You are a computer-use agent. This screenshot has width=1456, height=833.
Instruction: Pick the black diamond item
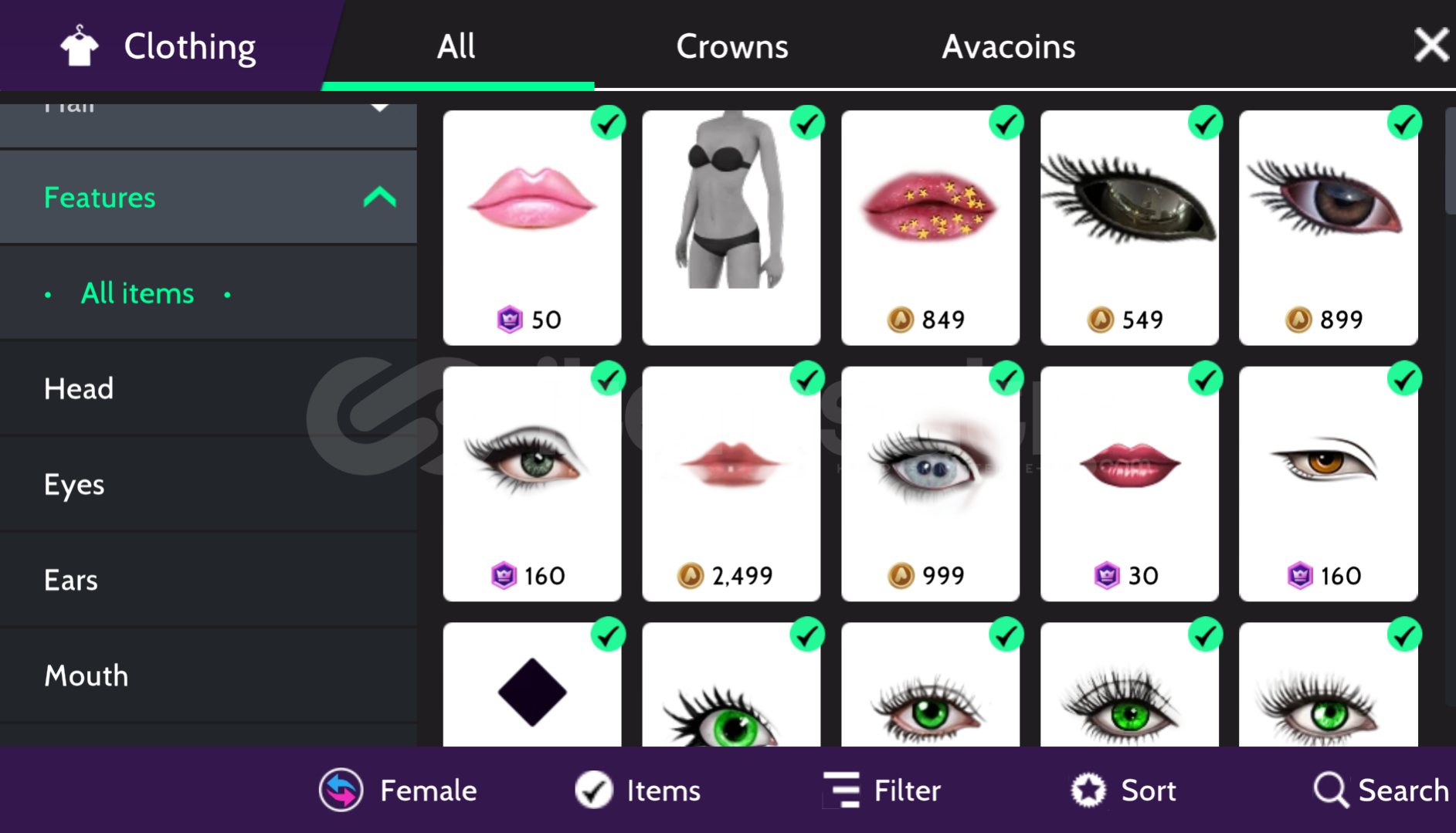tap(532, 684)
